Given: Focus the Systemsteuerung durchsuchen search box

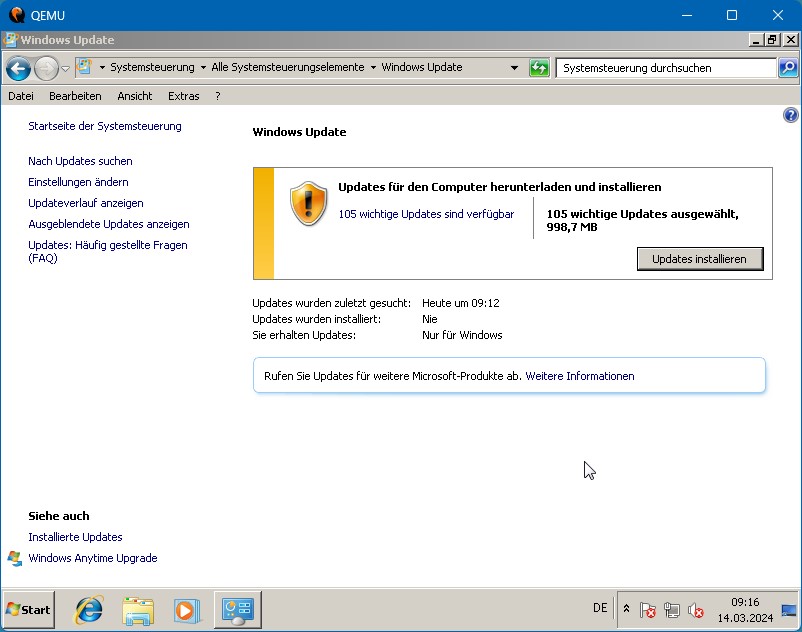Looking at the screenshot, I should coord(666,68).
